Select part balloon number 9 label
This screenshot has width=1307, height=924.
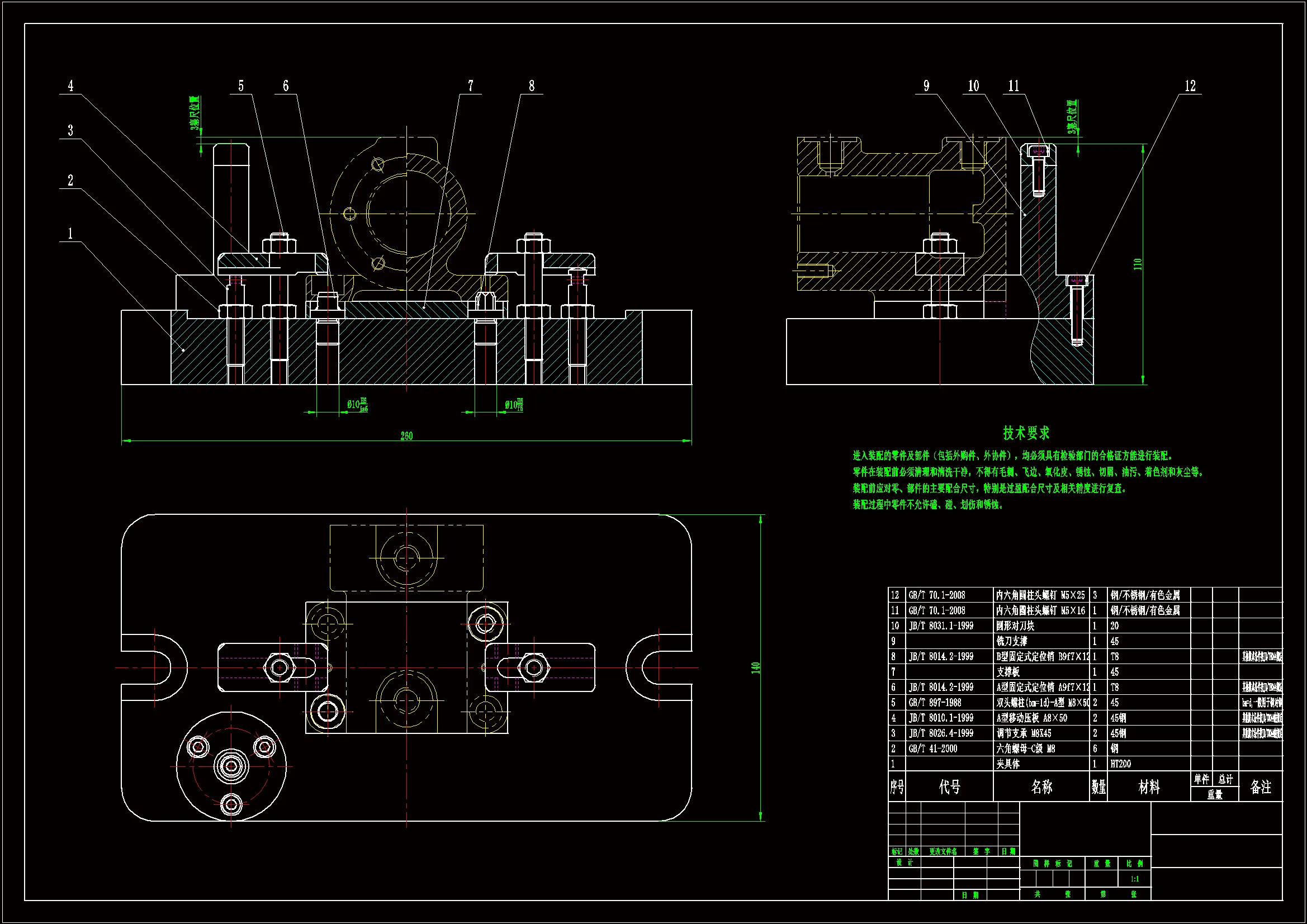[926, 86]
